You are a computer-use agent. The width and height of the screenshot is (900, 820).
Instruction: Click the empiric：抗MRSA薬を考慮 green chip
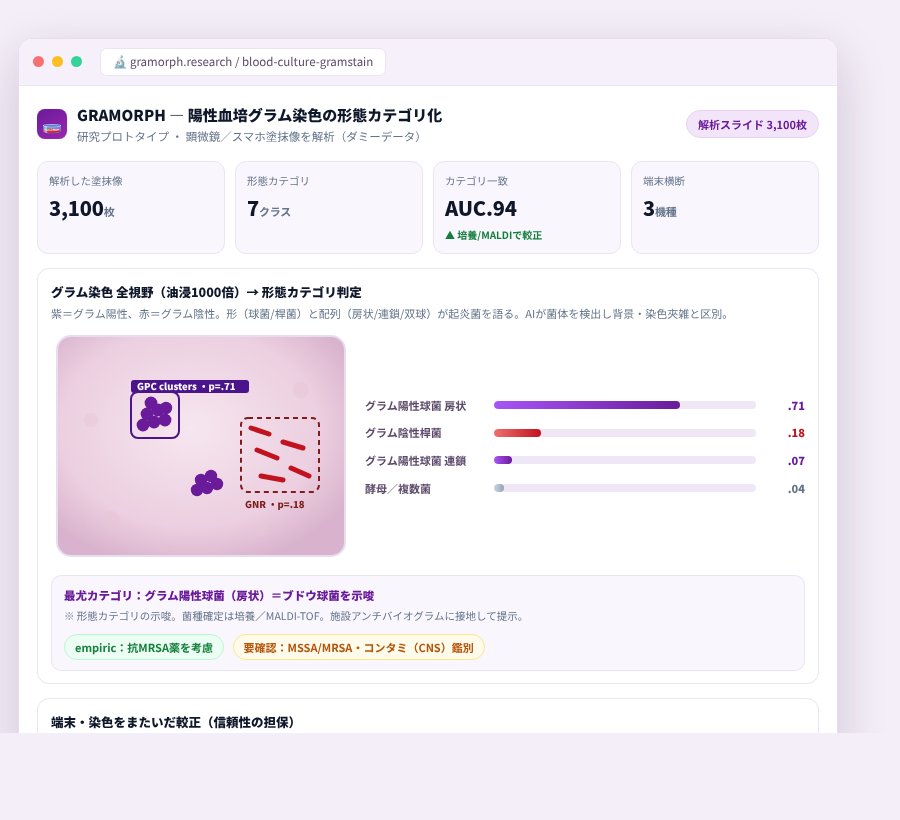coord(144,647)
